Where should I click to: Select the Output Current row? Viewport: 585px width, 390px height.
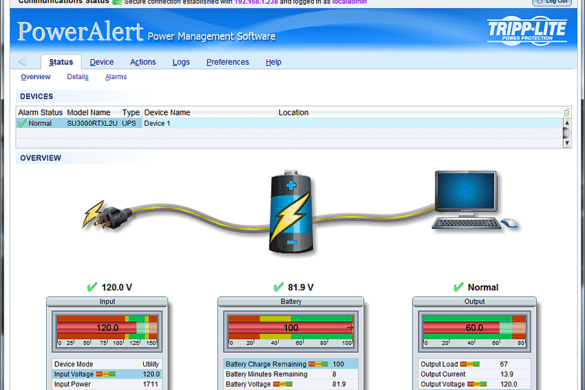474,374
